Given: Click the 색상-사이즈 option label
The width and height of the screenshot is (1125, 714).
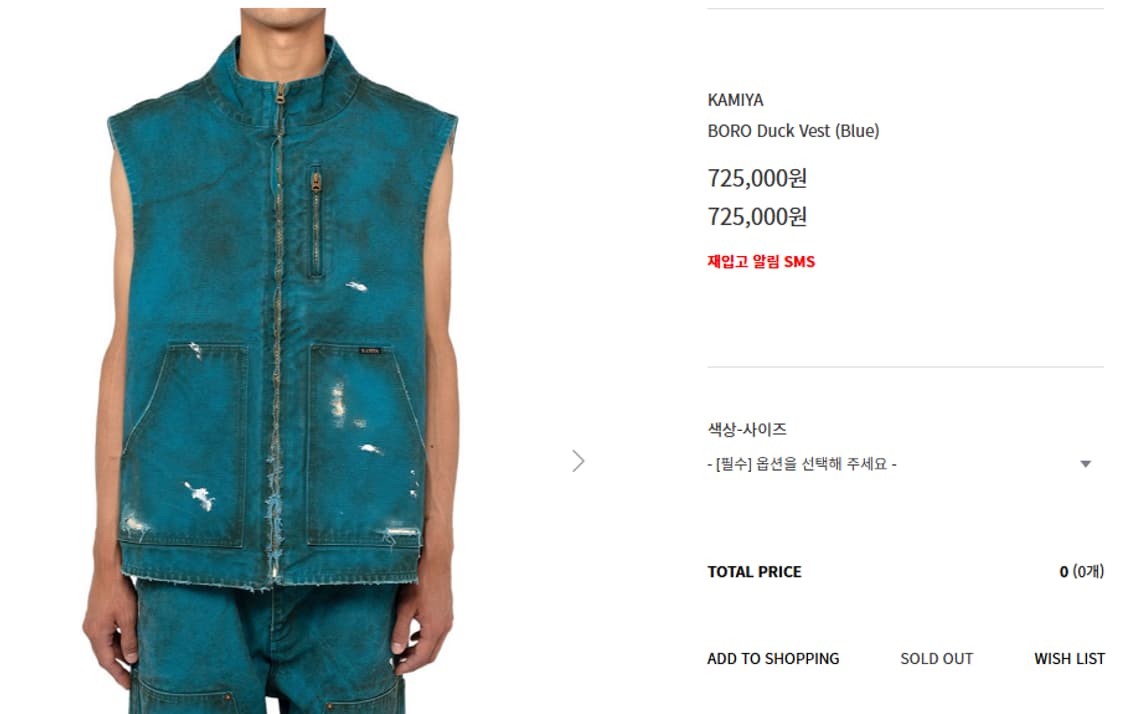Looking at the screenshot, I should point(747,429).
